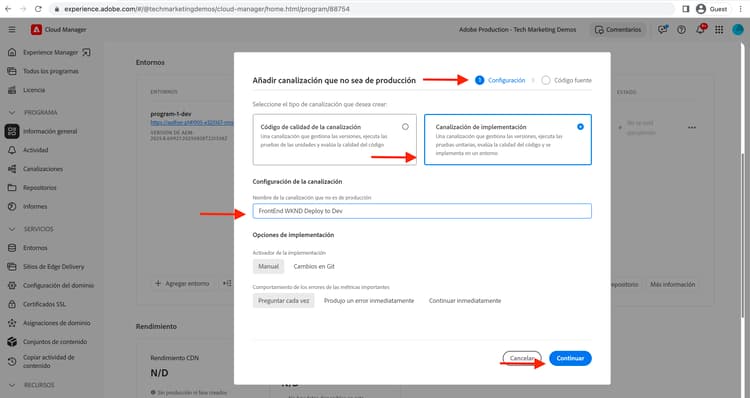Open the program-1-dev author URL link

pyautogui.click(x=192, y=123)
